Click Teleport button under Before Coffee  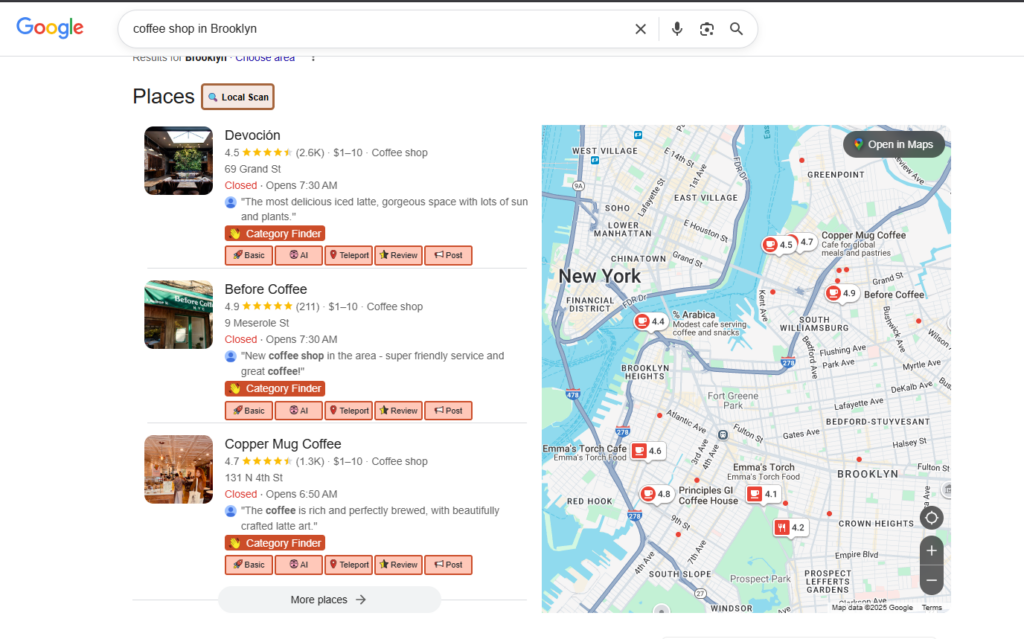point(349,410)
